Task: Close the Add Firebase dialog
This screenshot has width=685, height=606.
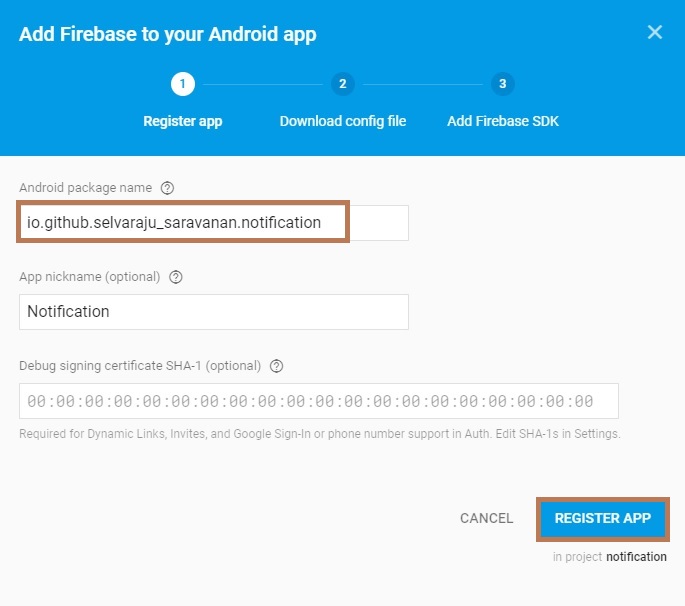Action: 655,32
